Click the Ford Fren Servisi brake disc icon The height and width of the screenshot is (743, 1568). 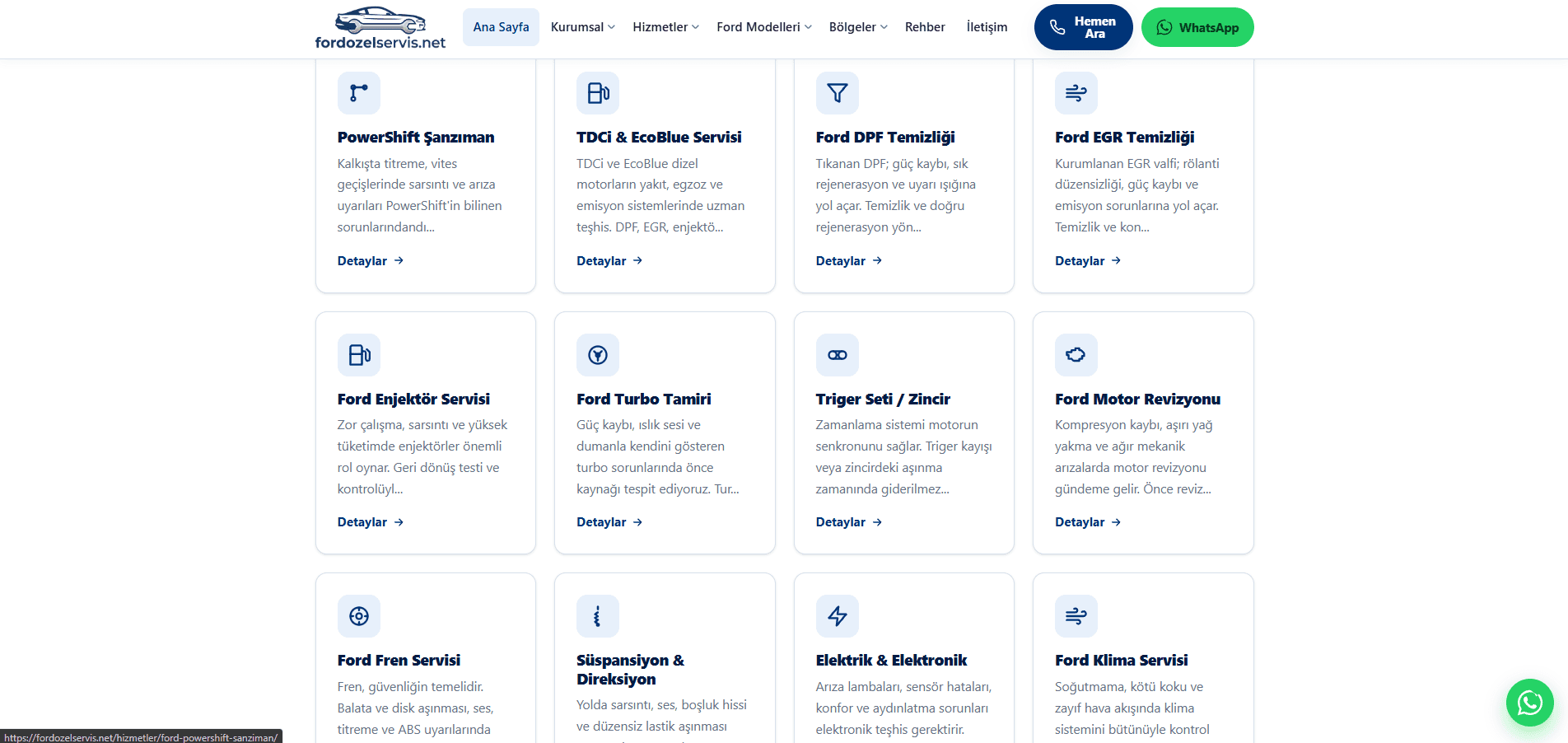[x=359, y=616]
